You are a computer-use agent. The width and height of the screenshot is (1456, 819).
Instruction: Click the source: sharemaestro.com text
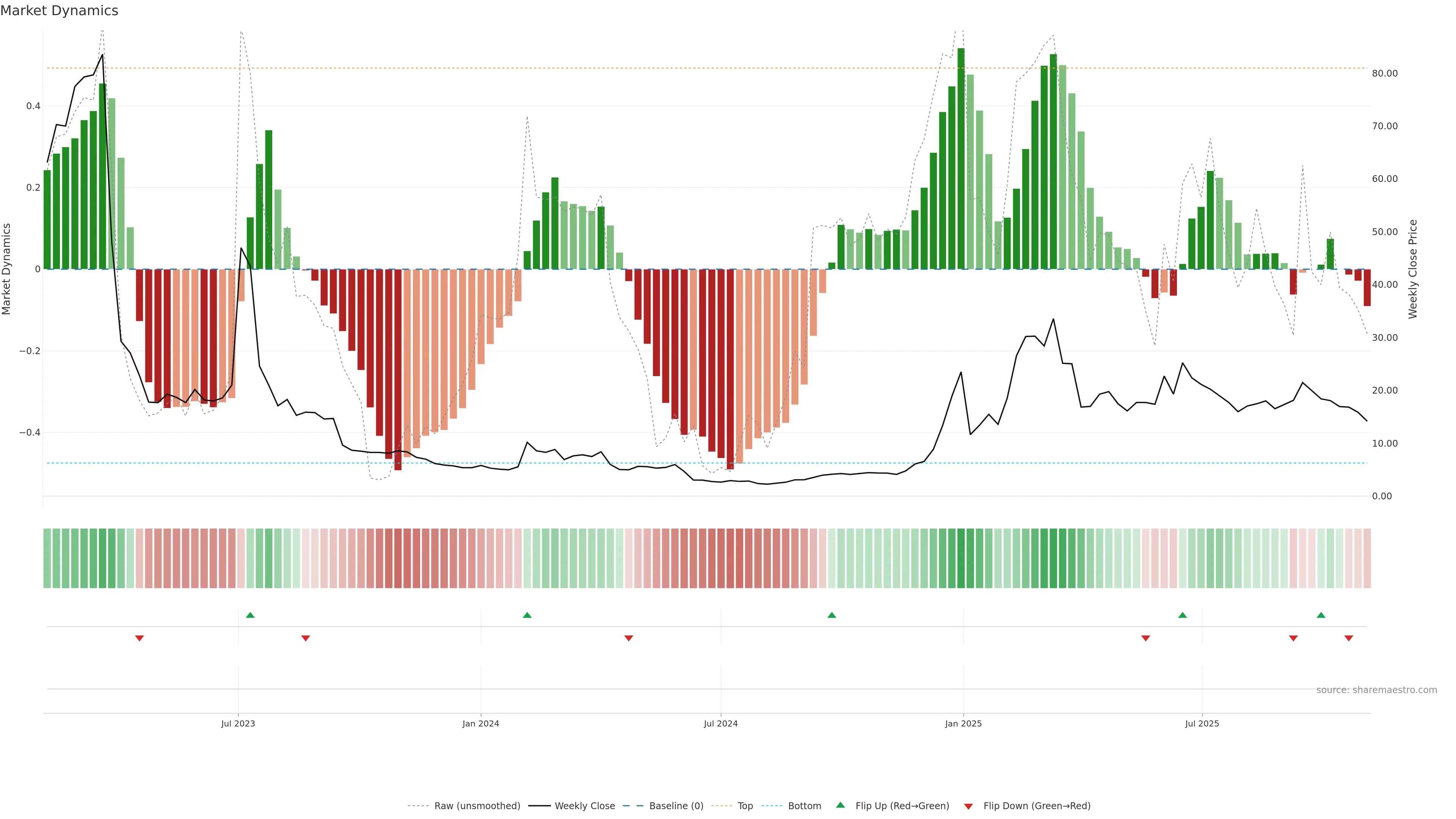point(1376,690)
